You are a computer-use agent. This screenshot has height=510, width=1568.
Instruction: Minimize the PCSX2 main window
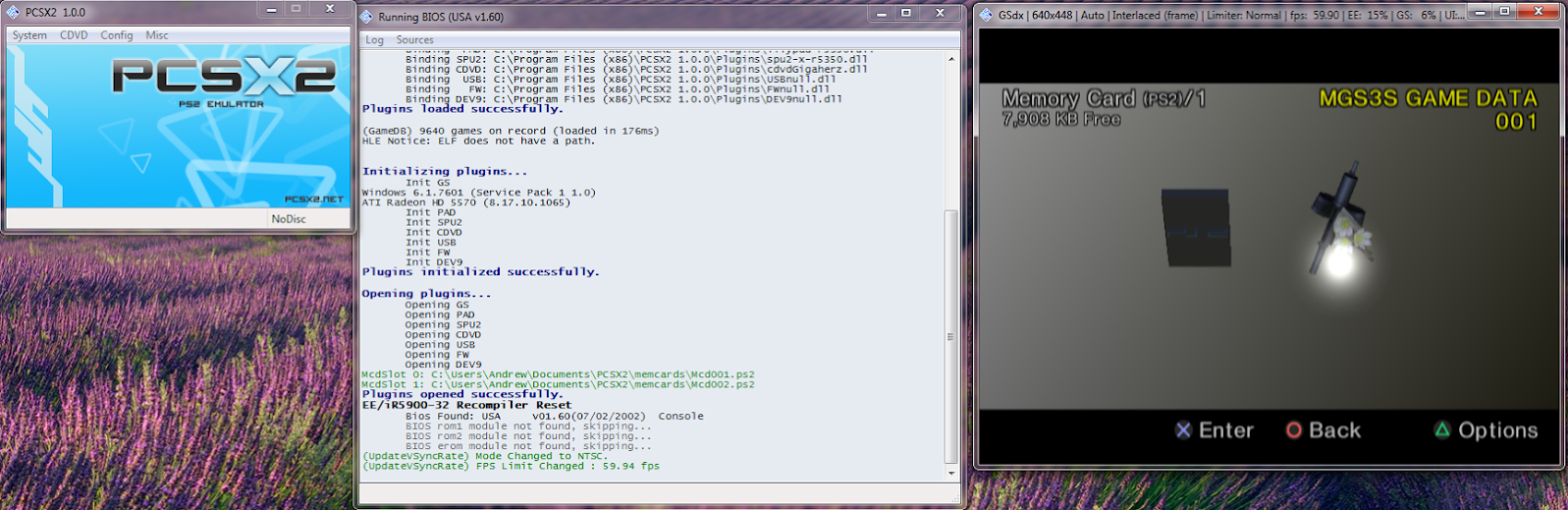coord(272,10)
